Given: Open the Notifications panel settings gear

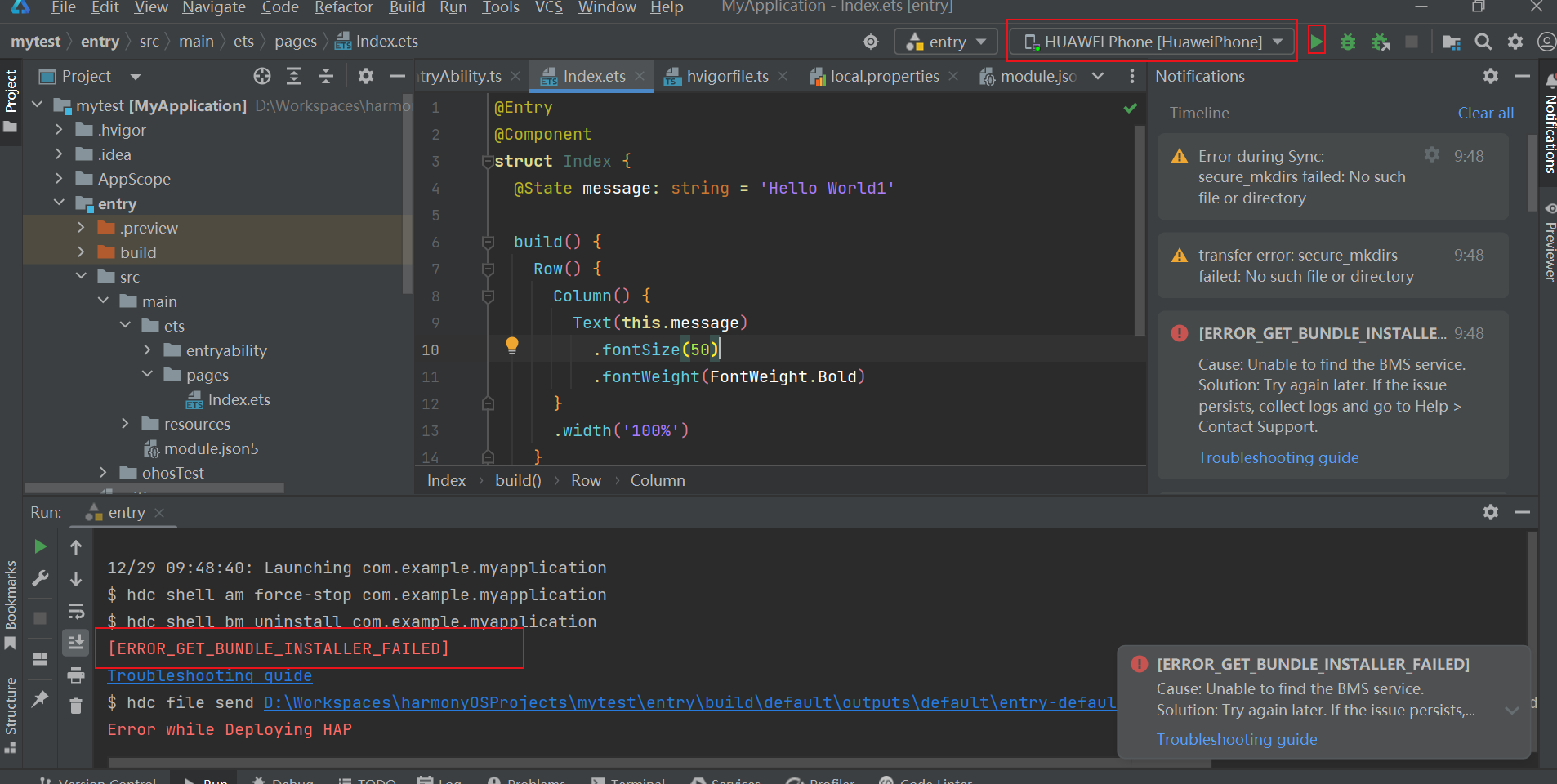Looking at the screenshot, I should pyautogui.click(x=1491, y=76).
